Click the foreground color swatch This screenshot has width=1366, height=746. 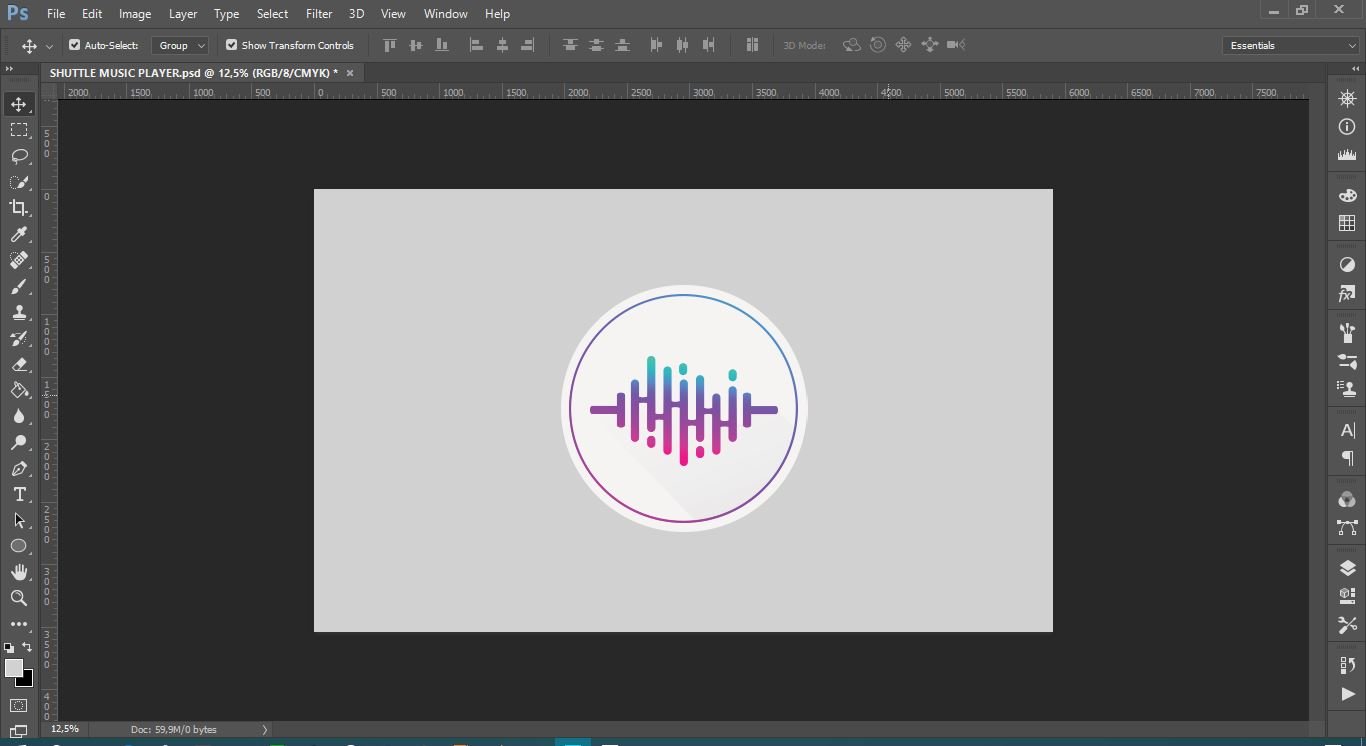(13, 668)
